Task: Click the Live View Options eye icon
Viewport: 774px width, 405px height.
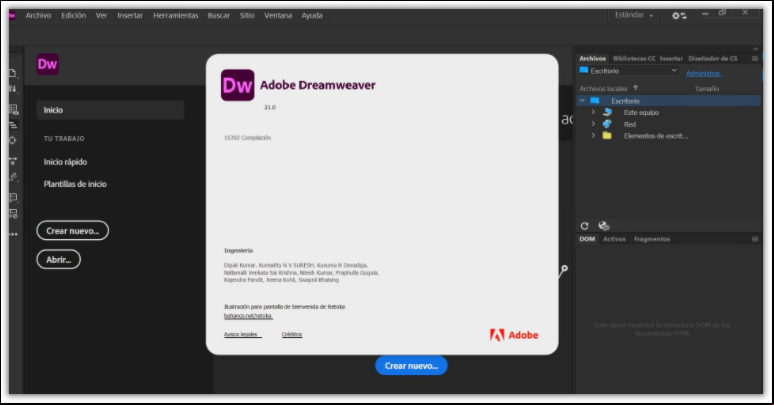Action: point(13,110)
